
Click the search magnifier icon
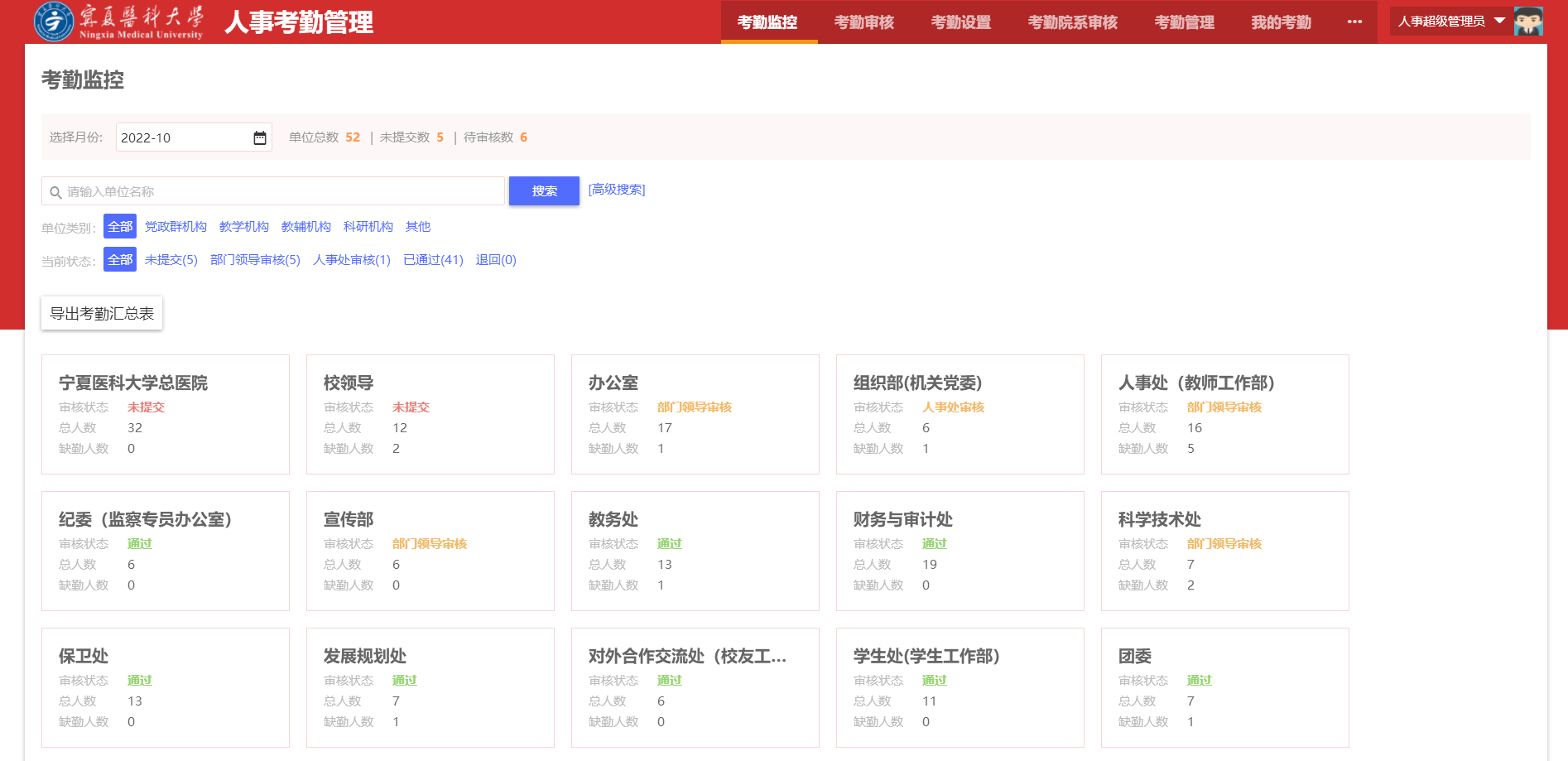pyautogui.click(x=56, y=192)
